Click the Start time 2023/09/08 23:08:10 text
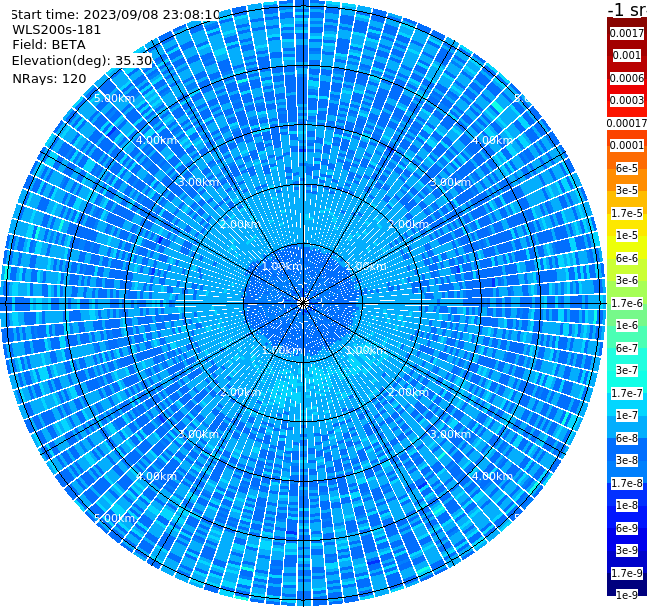 pyautogui.click(x=116, y=15)
